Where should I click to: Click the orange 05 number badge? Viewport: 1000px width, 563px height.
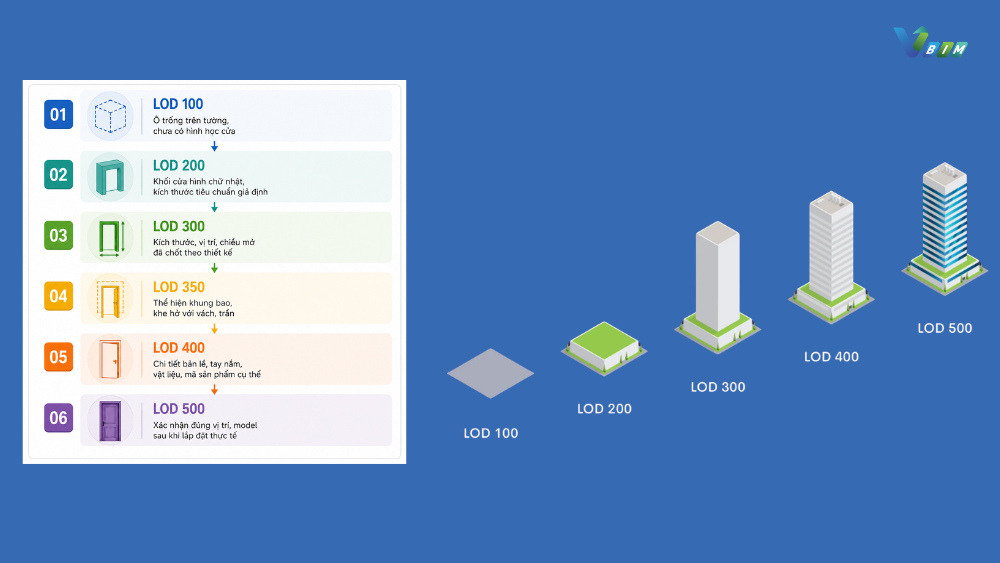pos(58,357)
